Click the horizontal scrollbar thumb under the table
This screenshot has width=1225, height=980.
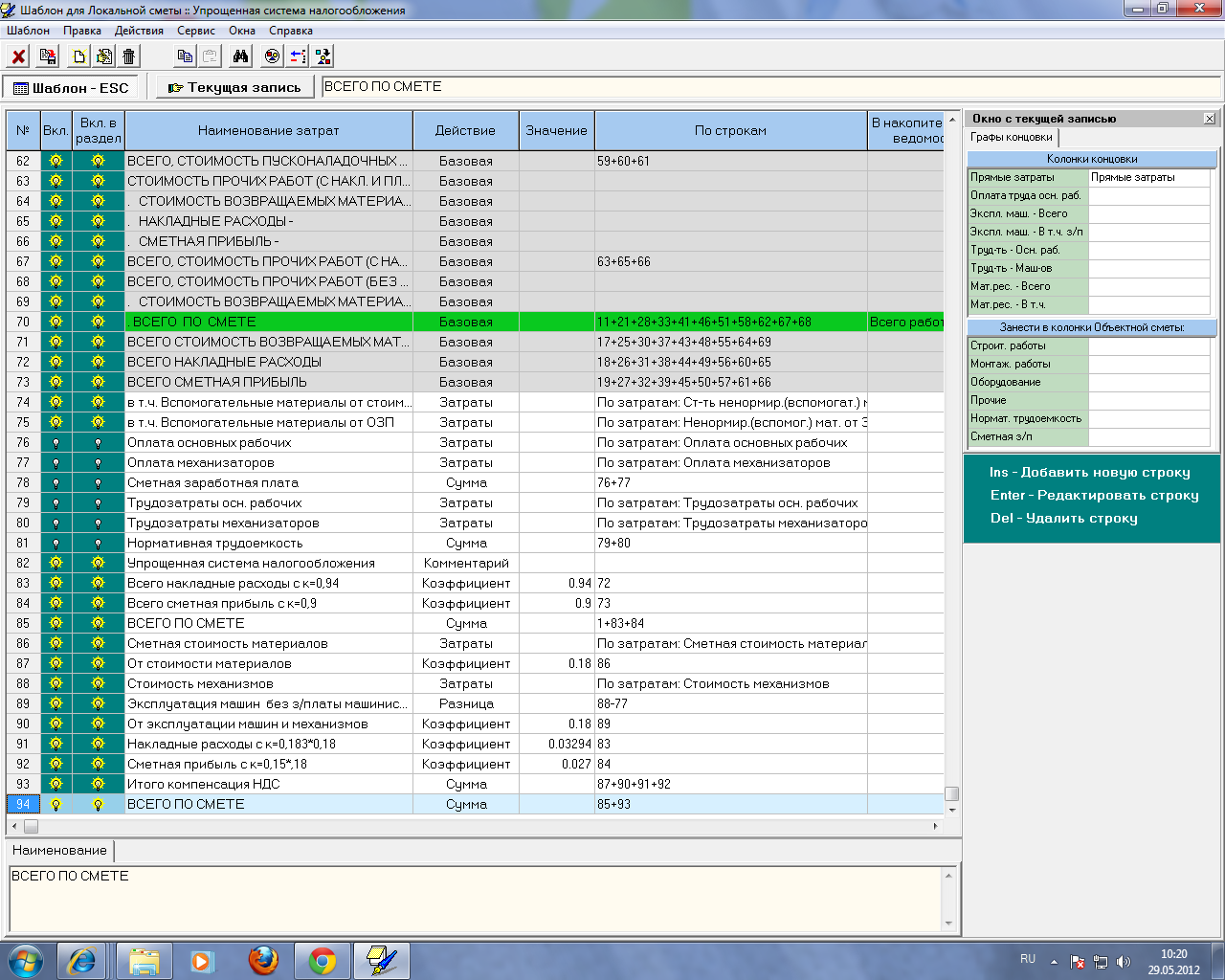[31, 826]
